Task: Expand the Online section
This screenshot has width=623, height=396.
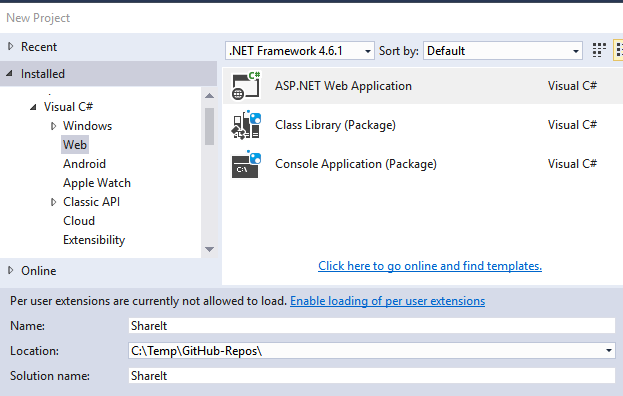Action: coord(11,270)
